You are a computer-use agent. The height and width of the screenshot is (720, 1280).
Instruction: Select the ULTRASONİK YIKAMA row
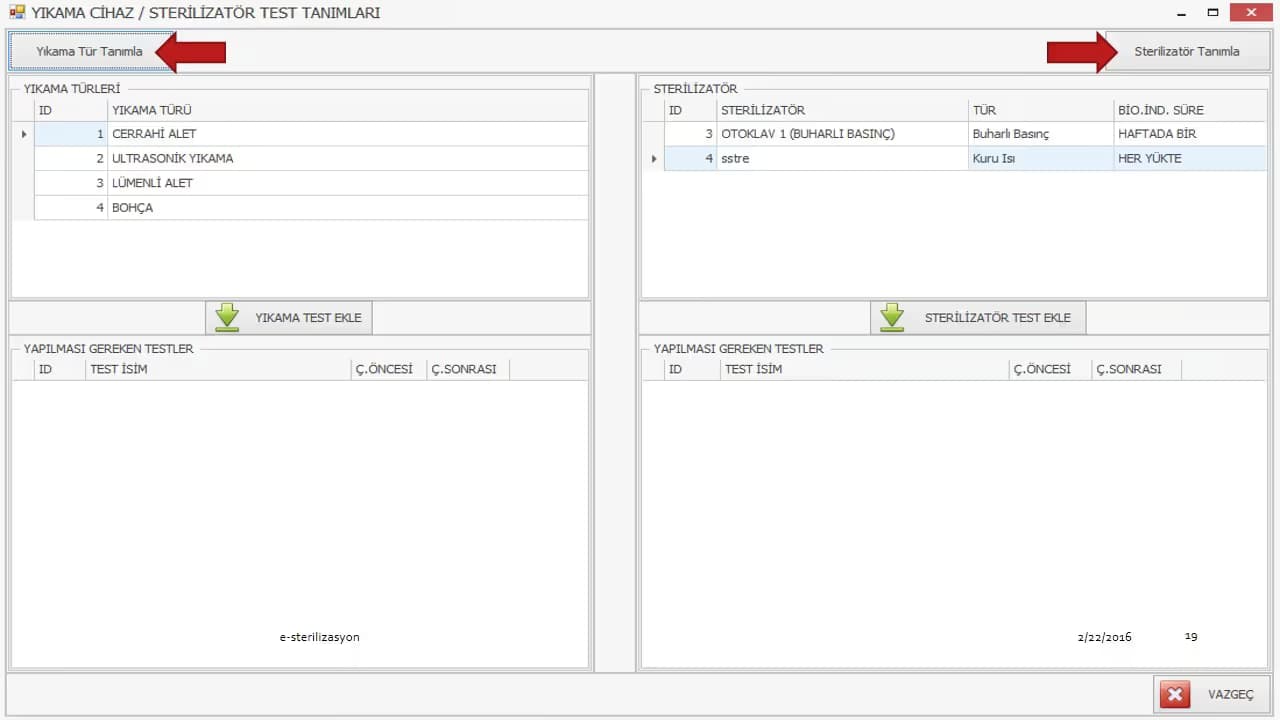[311, 159]
